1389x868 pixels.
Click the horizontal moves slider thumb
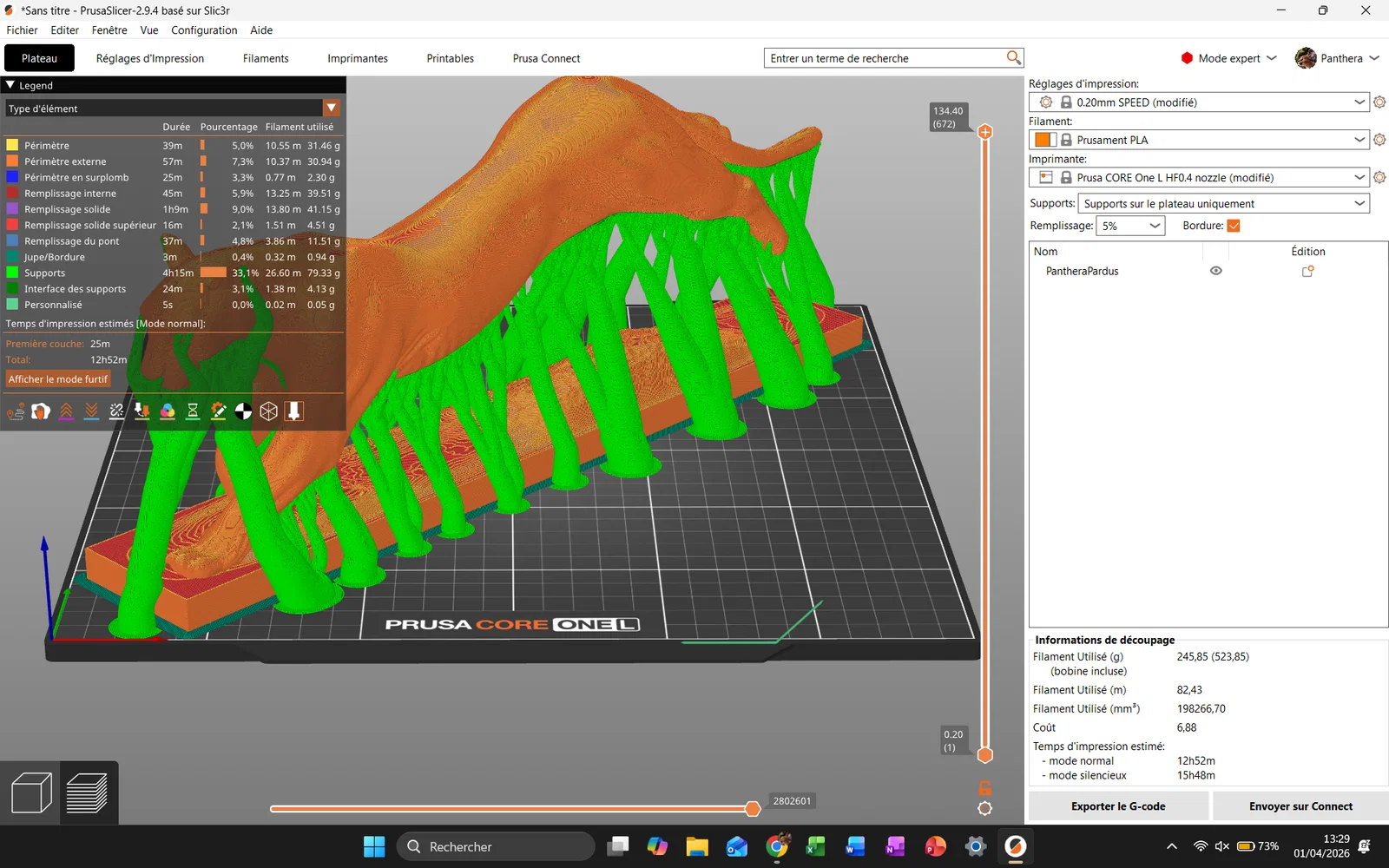click(753, 809)
